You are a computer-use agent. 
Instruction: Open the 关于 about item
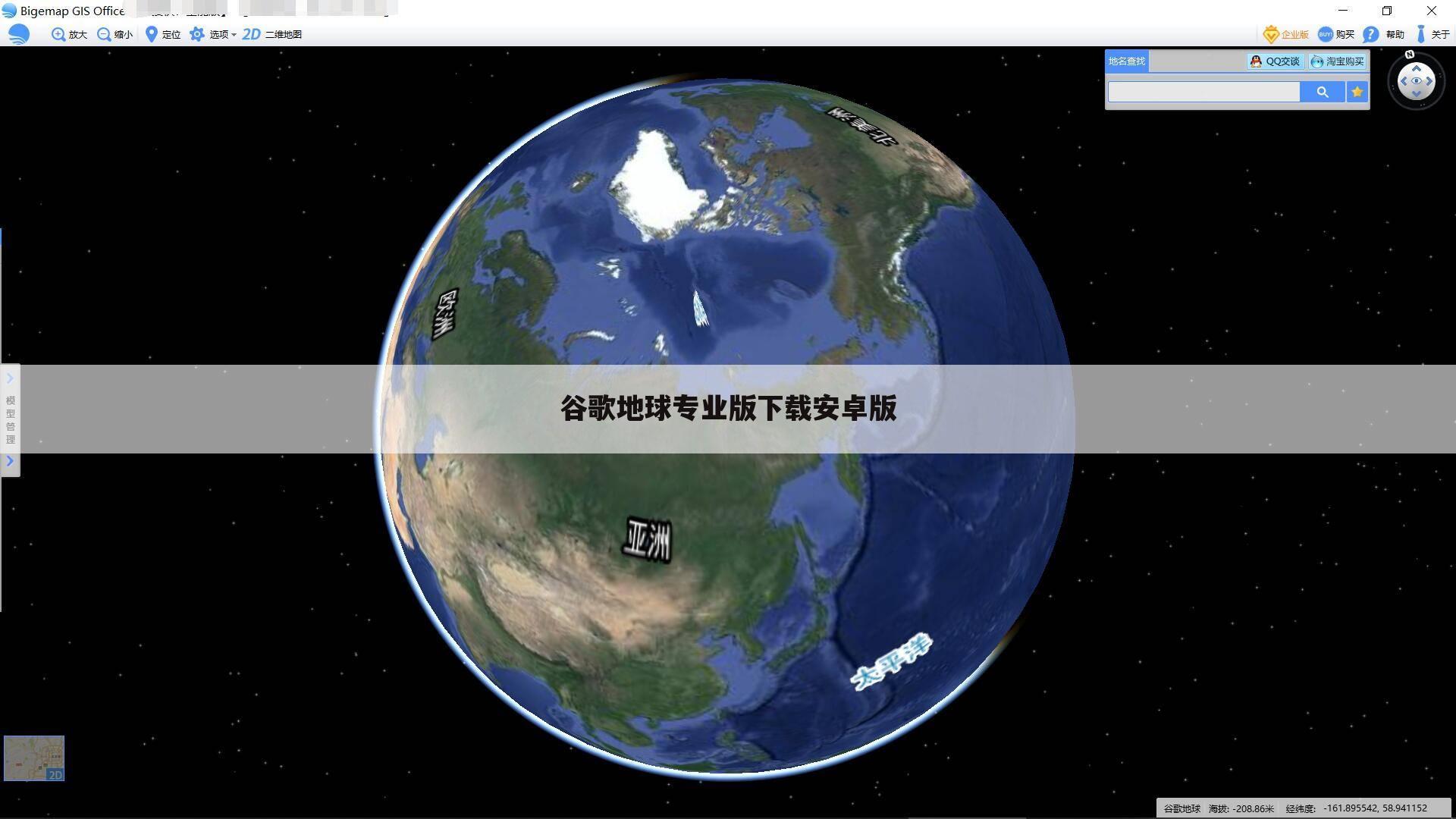(1432, 34)
